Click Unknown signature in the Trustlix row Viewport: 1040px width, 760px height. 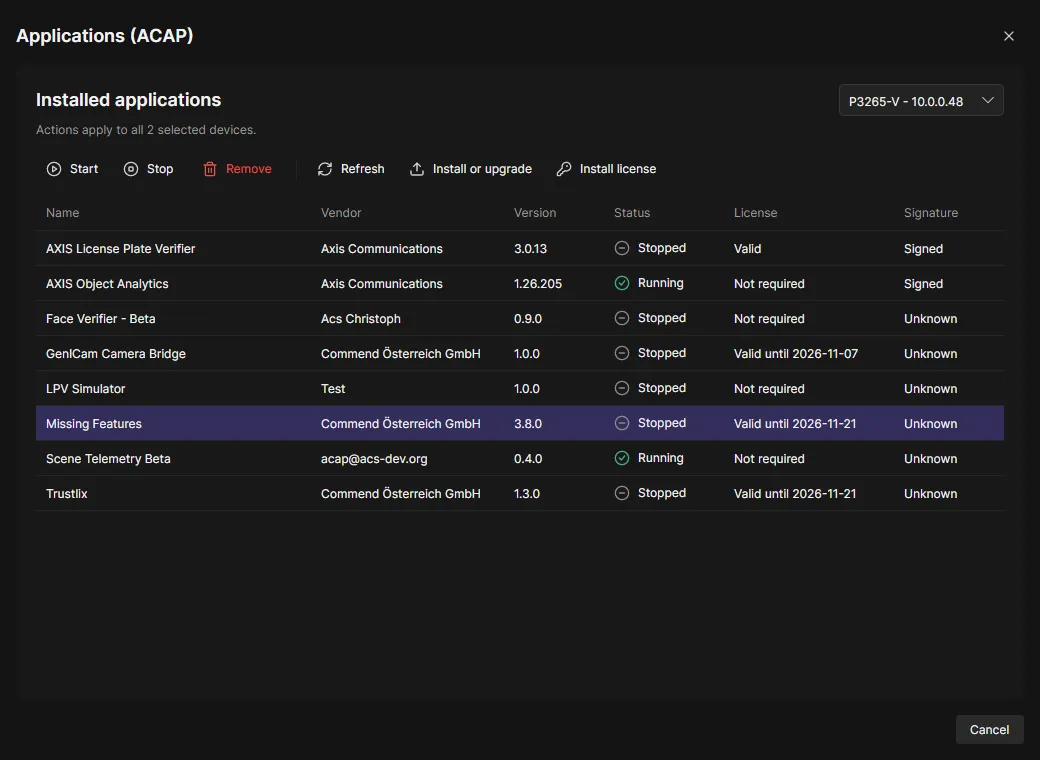[931, 494]
